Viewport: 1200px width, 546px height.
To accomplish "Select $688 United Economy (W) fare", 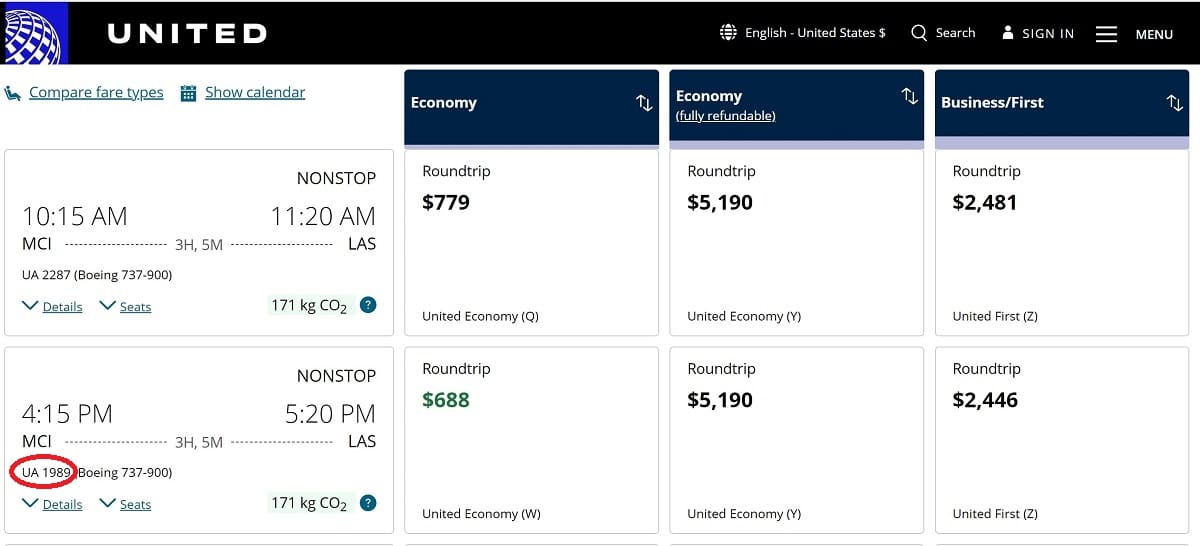I will [531, 440].
